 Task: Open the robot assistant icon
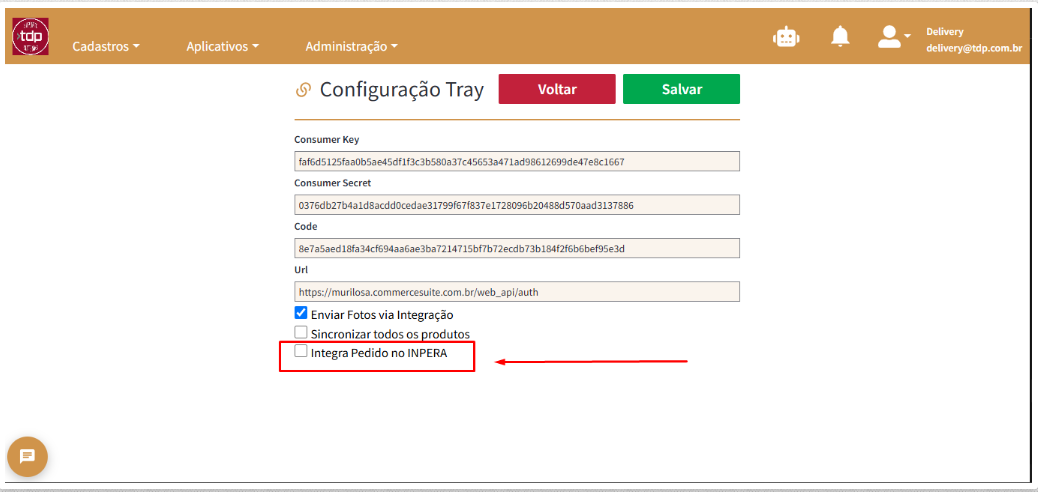tap(786, 37)
